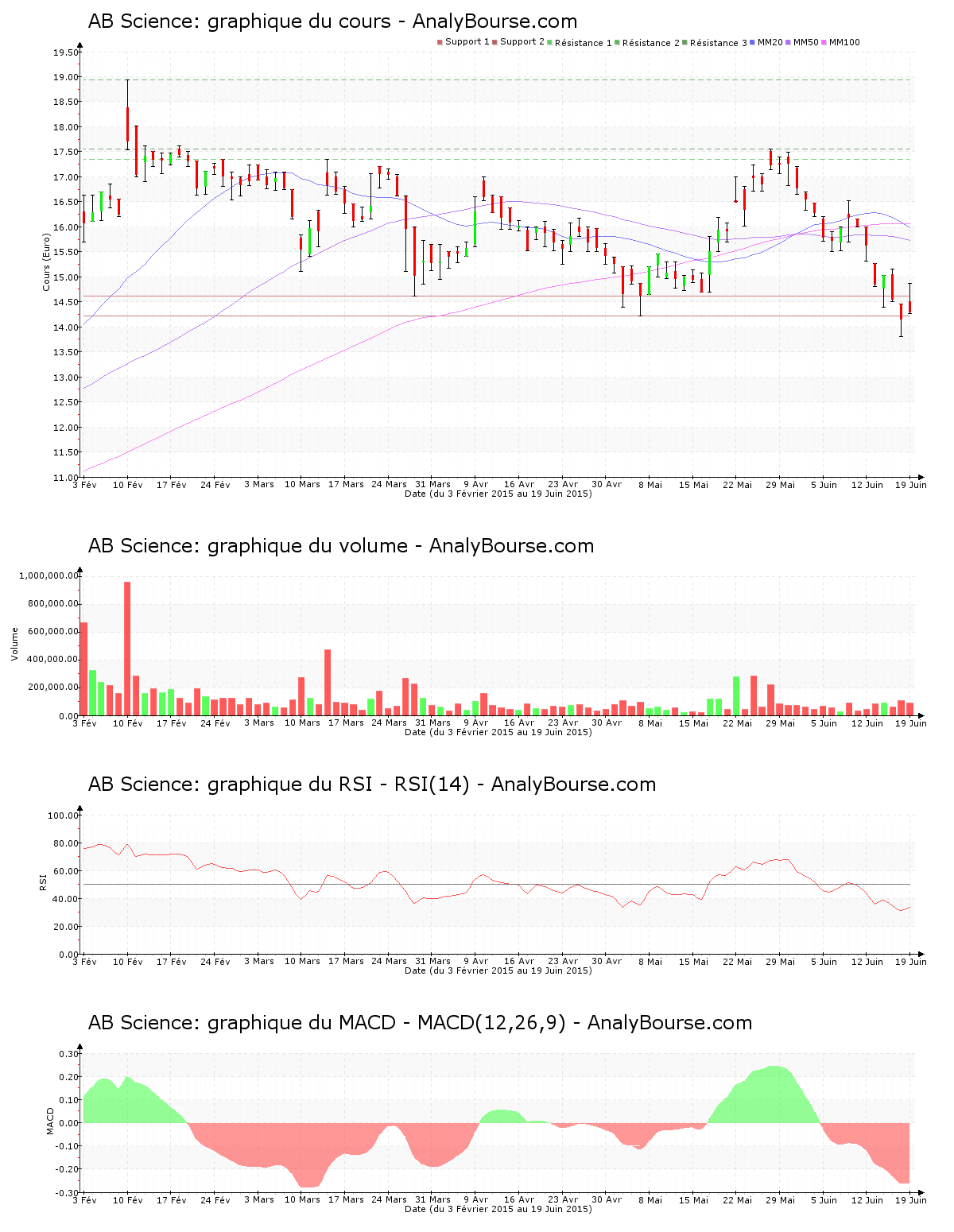Click the 'MACD' axis title

click(51, 1121)
